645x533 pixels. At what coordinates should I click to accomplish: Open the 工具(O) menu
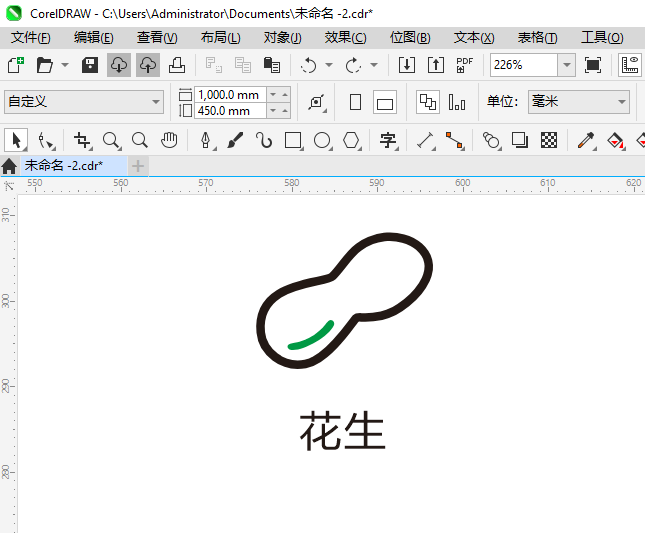(x=602, y=38)
